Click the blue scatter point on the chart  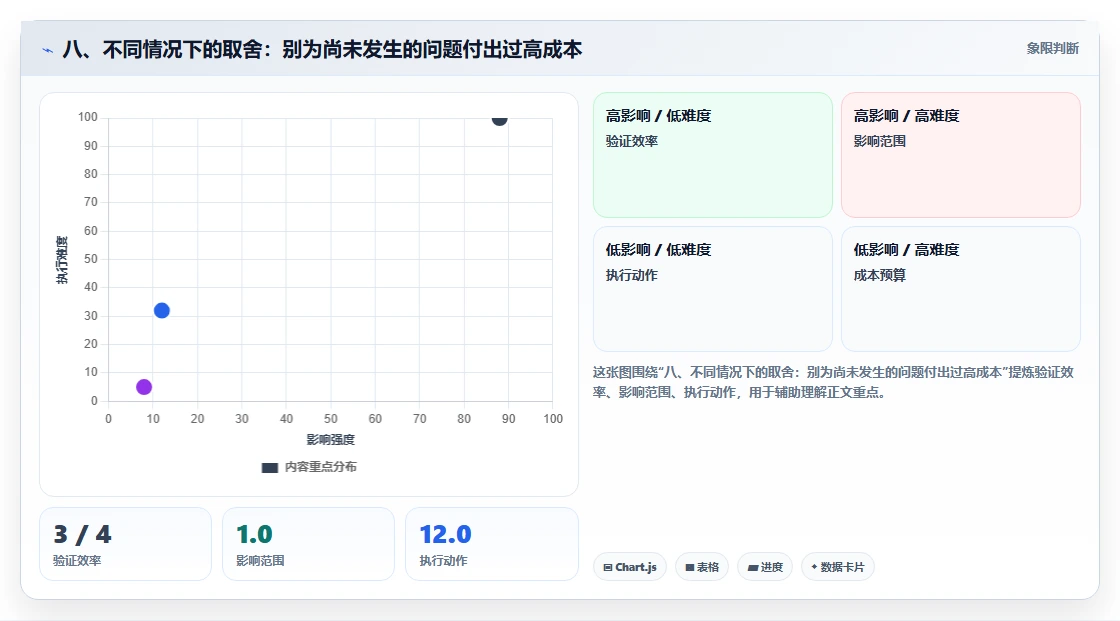(161, 311)
